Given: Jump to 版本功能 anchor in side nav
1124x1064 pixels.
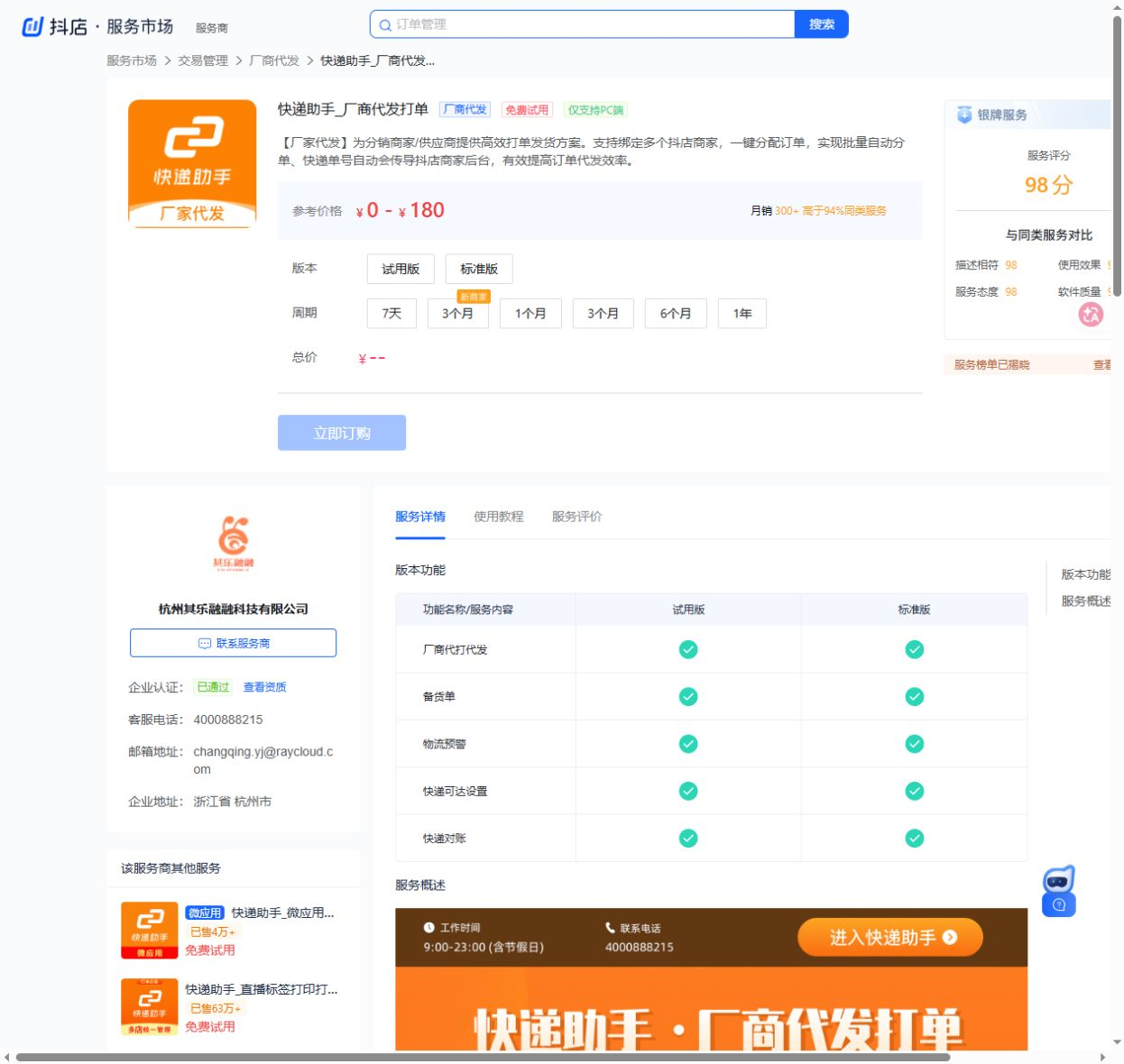Looking at the screenshot, I should coord(1086,574).
